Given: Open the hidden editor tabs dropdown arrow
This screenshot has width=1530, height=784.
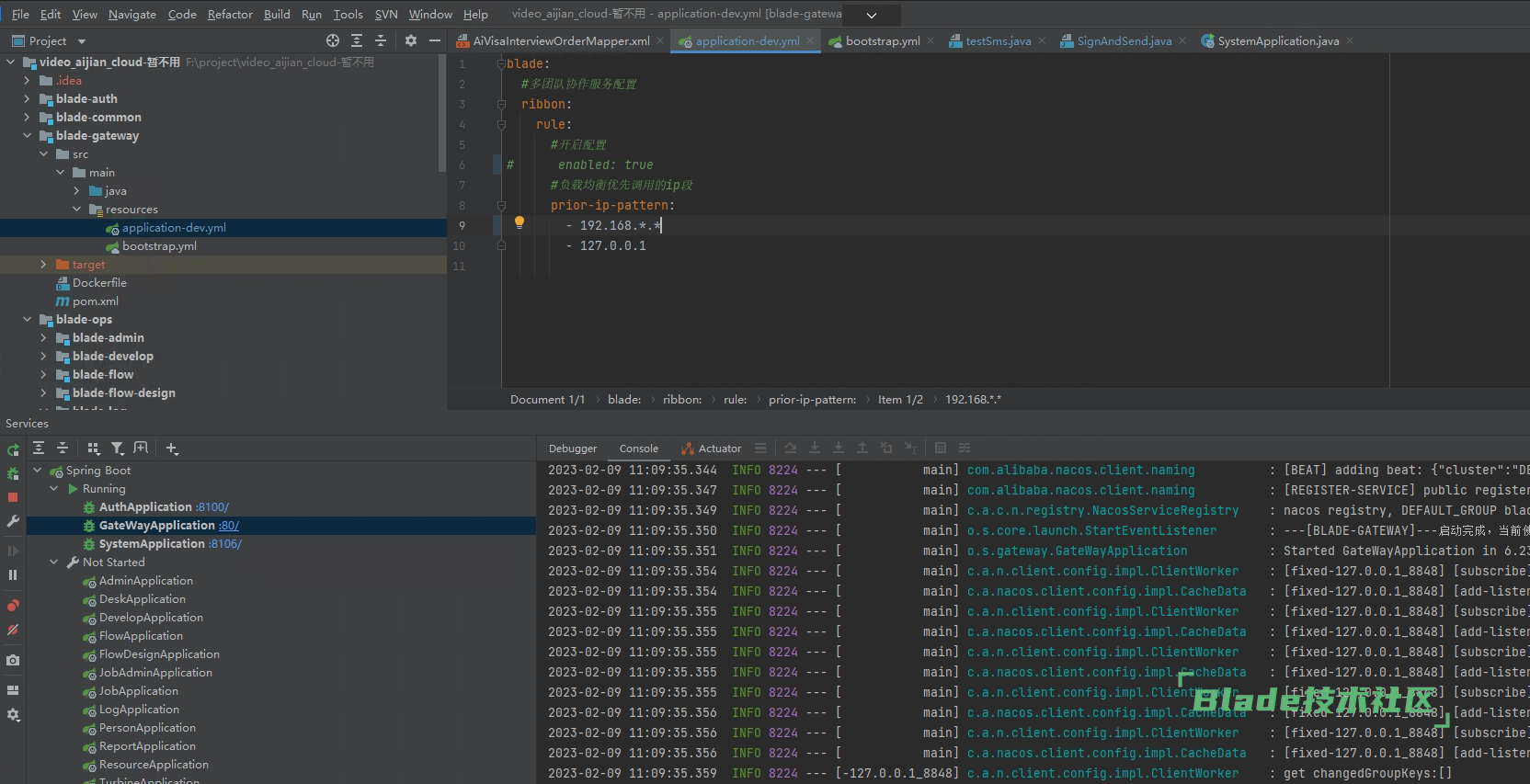Looking at the screenshot, I should (872, 15).
